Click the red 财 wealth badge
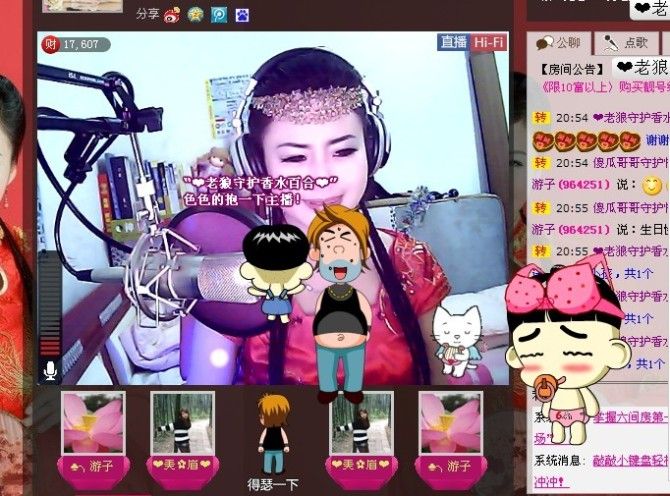Screen dimensions: 670x496 click(x=50, y=44)
